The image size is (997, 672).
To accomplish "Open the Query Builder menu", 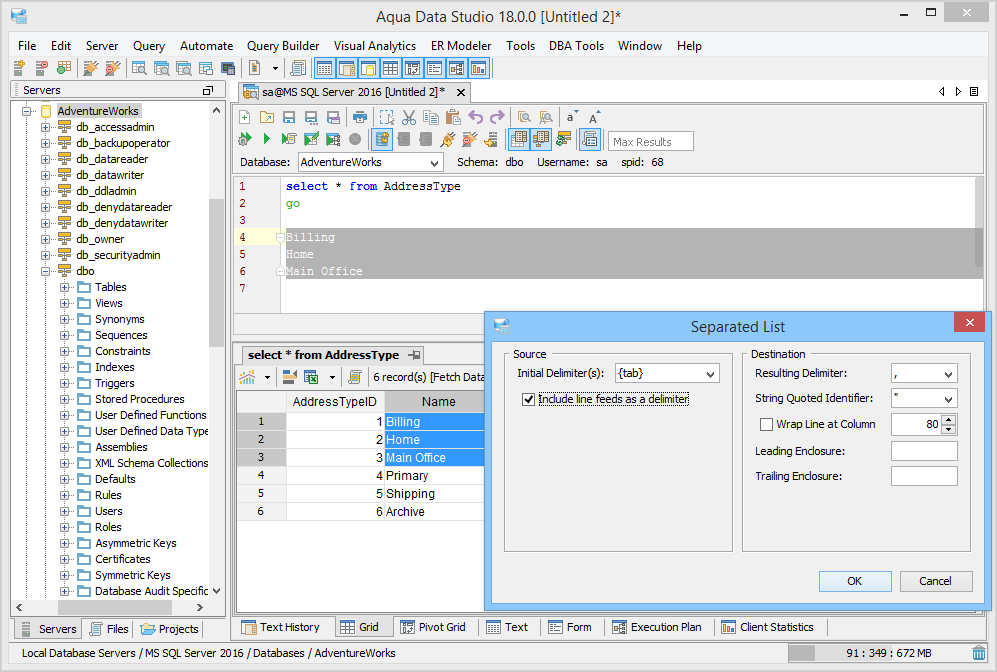I will [283, 46].
